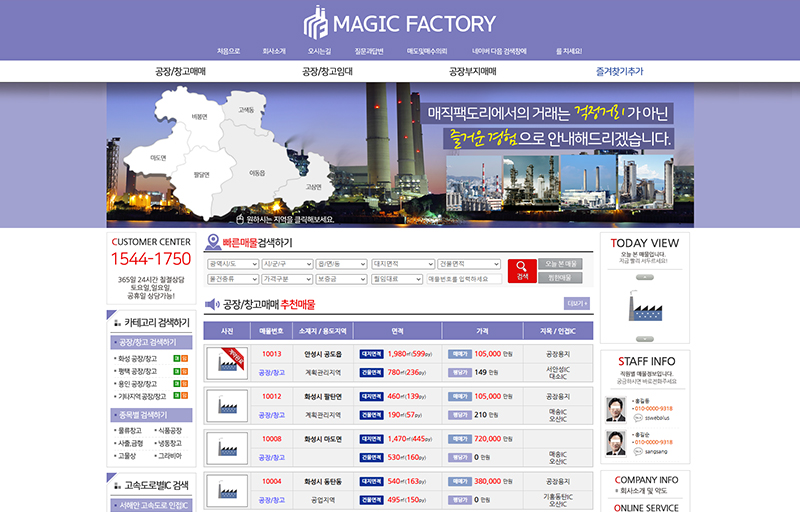
Task: Open the 공장/창고임대 main menu
Action: click(x=327, y=71)
